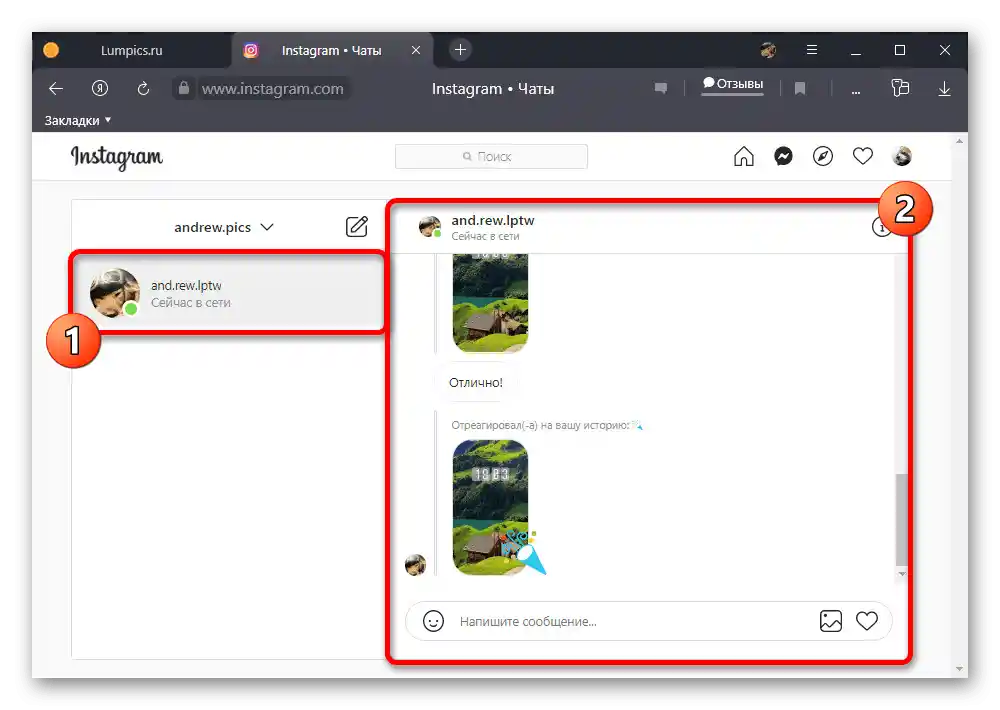The image size is (1000, 710).
Task: Open the browser downloads icon
Action: tap(945, 89)
